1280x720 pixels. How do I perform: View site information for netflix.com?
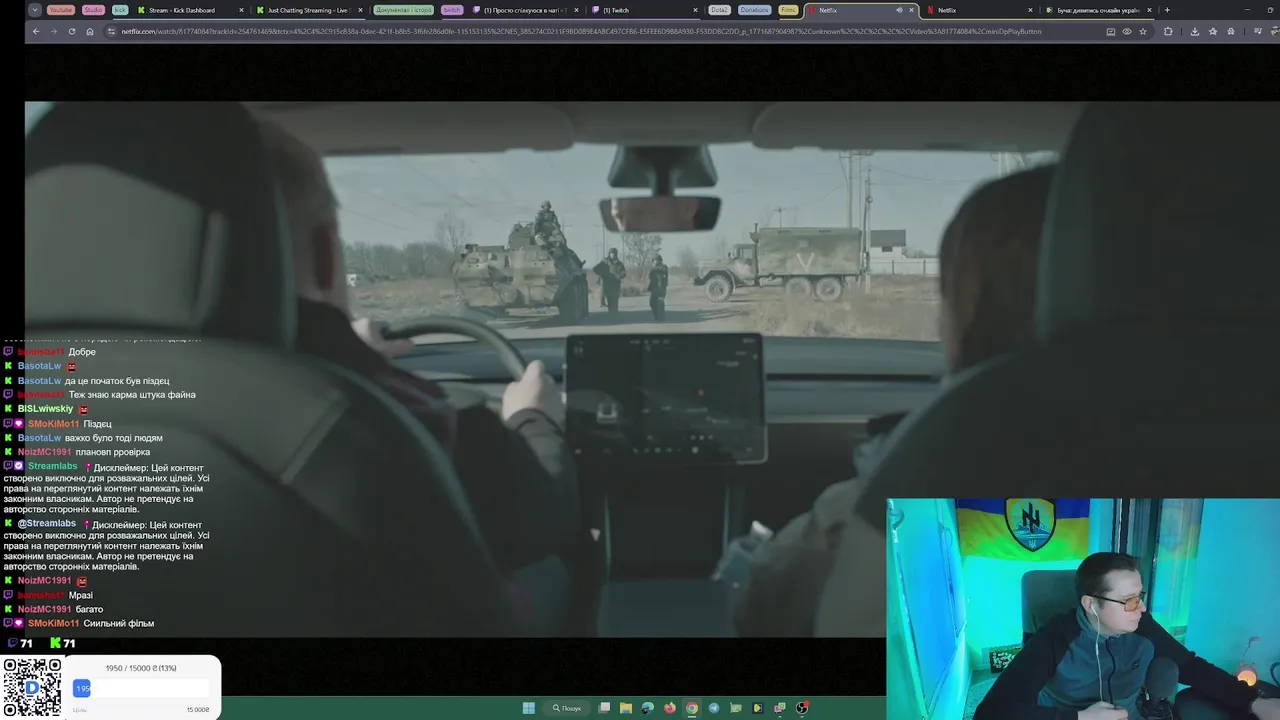tap(111, 31)
